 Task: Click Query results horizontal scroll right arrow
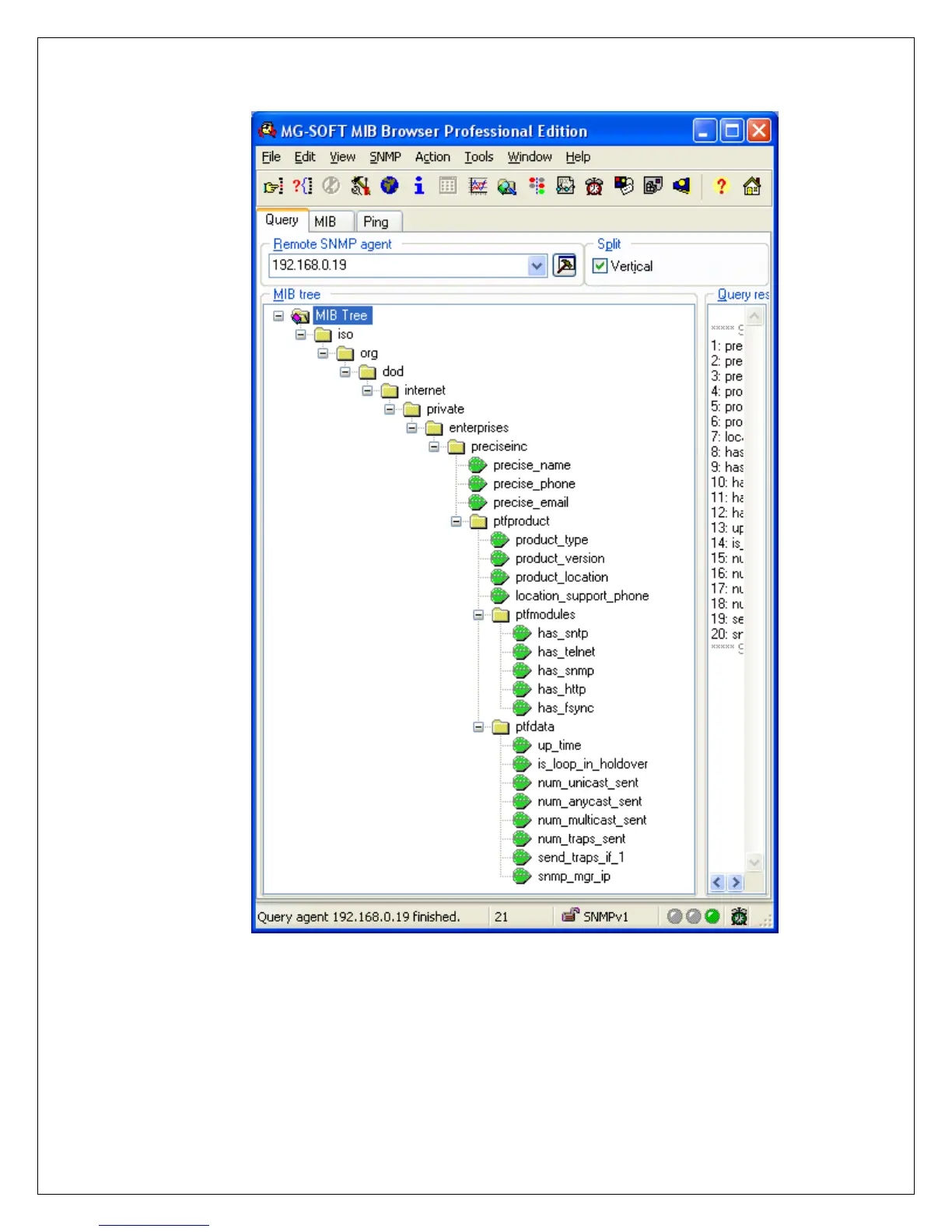click(x=735, y=882)
